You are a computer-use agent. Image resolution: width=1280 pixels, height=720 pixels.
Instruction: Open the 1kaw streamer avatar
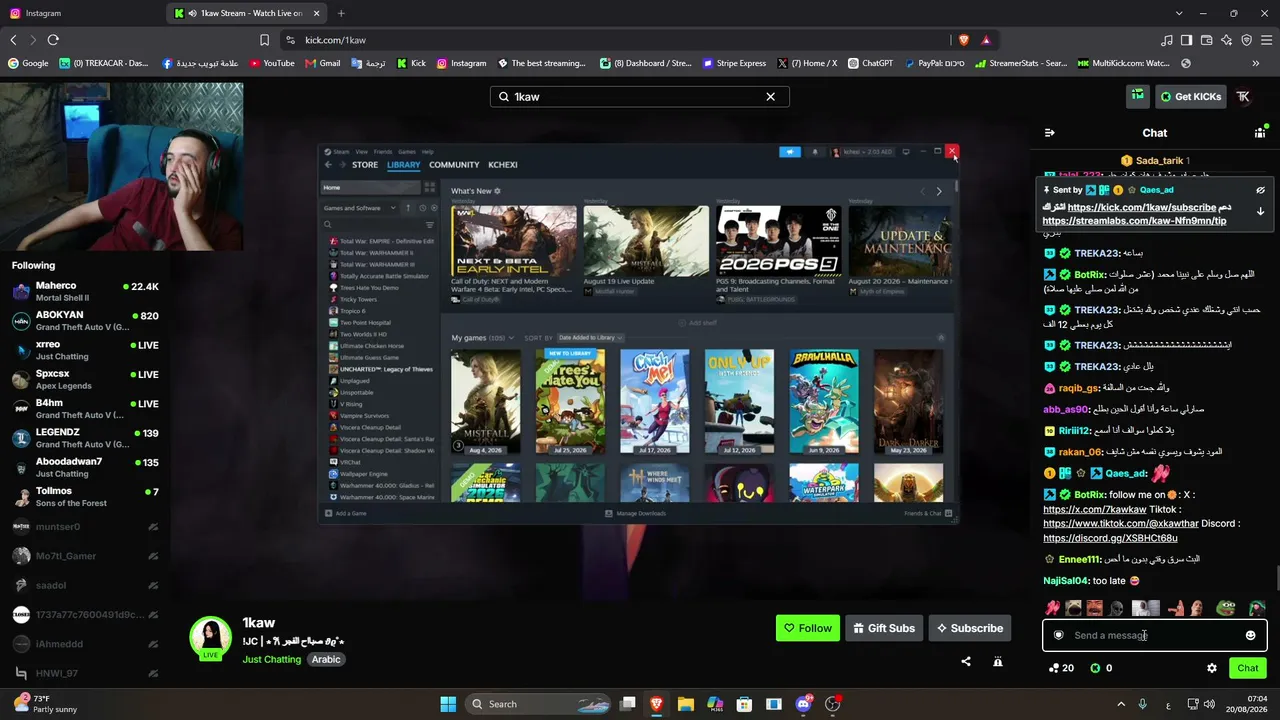[x=211, y=637]
